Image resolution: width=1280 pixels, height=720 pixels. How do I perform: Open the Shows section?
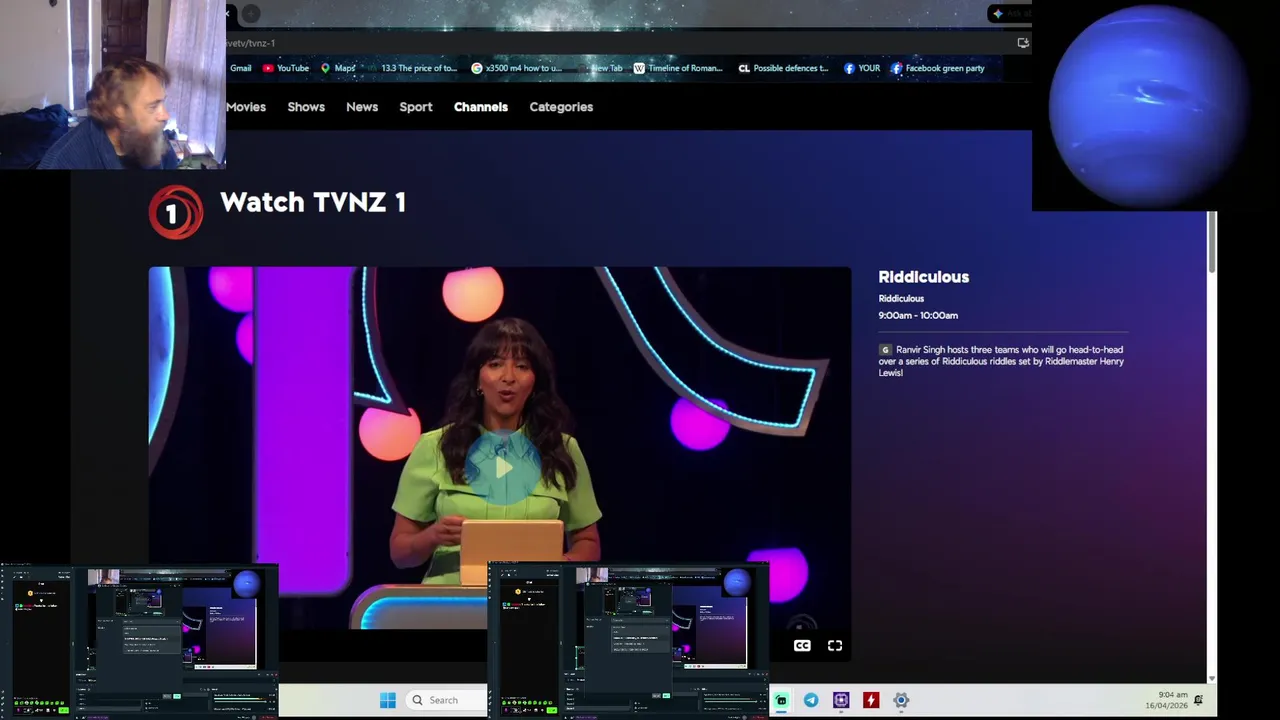click(x=306, y=107)
